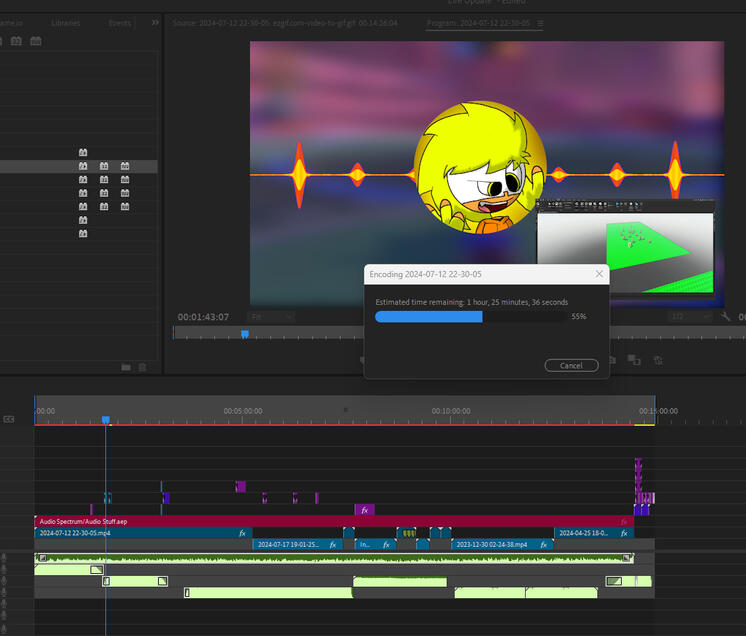This screenshot has height=636, width=746.
Task: Open Program monitor wrench settings
Action: (726, 317)
